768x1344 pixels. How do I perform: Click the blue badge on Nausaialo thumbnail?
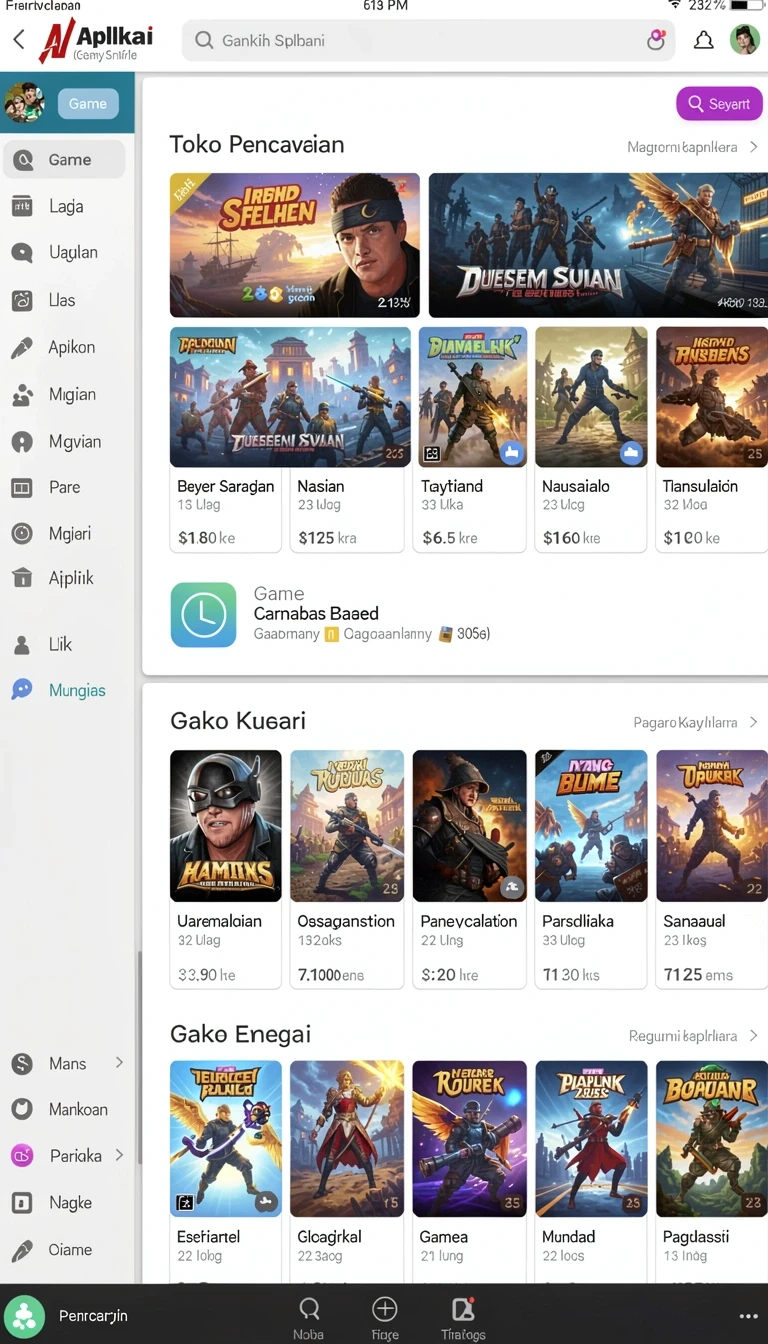pyautogui.click(x=631, y=452)
